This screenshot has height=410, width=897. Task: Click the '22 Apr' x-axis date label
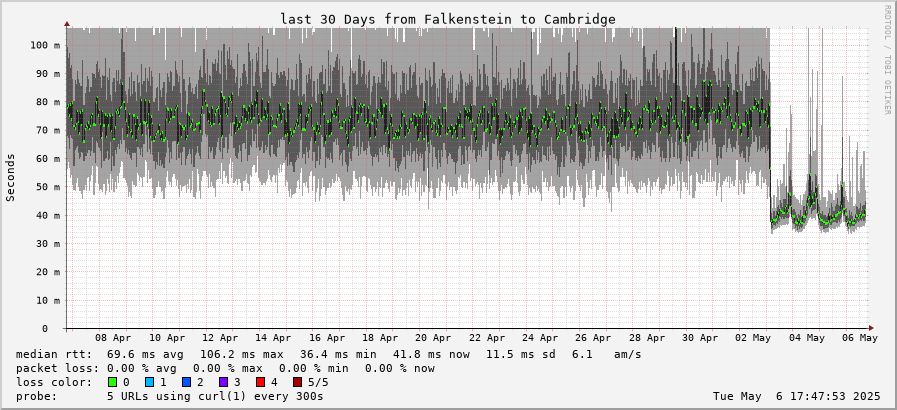coord(489,338)
